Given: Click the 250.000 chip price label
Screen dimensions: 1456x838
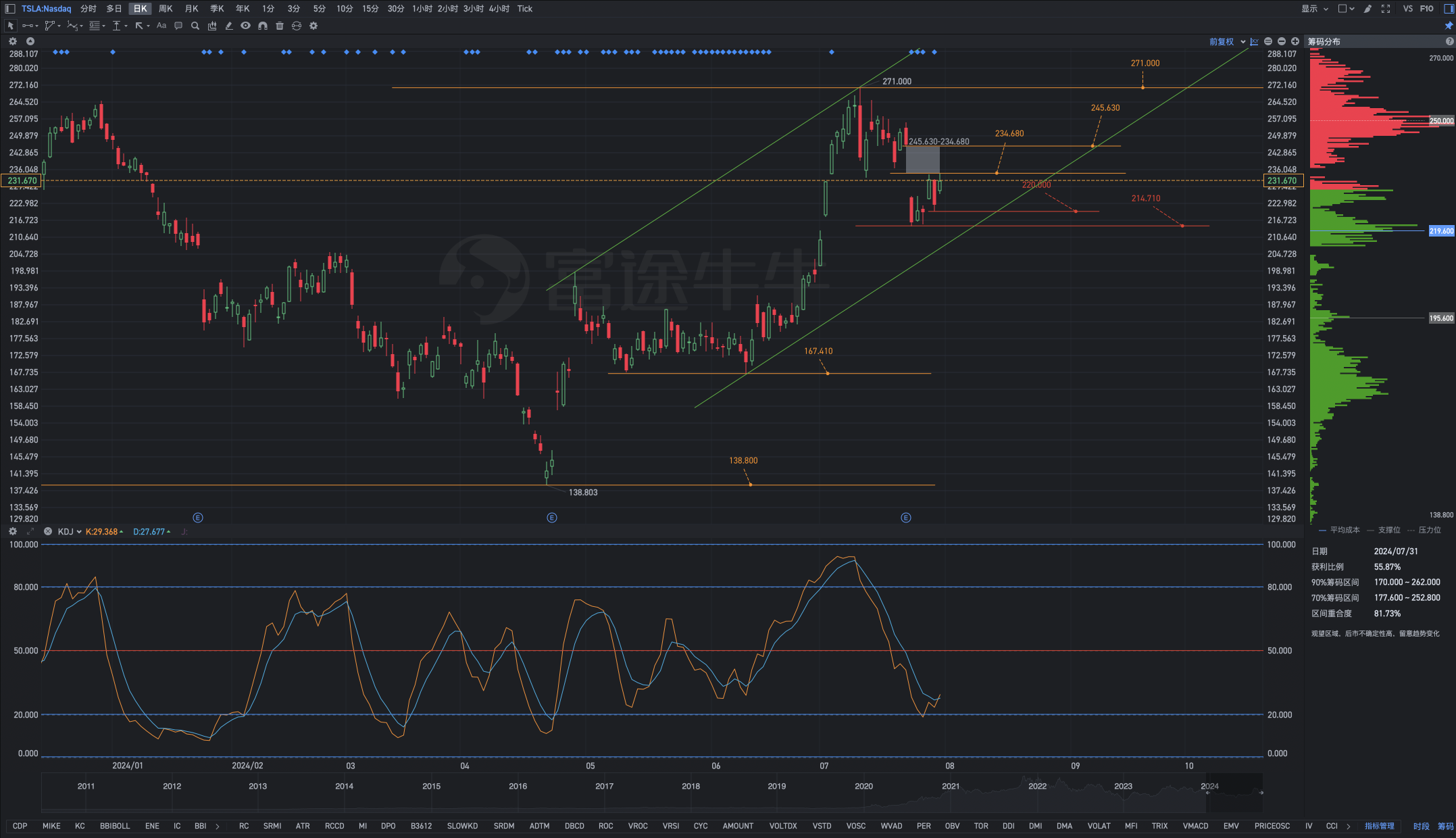Looking at the screenshot, I should [x=1441, y=121].
